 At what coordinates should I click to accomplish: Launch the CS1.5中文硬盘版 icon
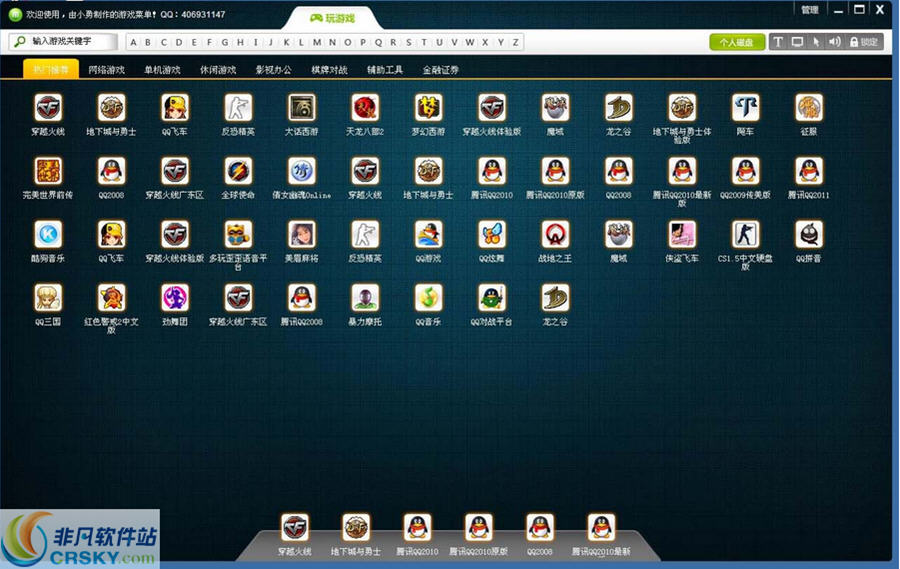[x=745, y=234]
